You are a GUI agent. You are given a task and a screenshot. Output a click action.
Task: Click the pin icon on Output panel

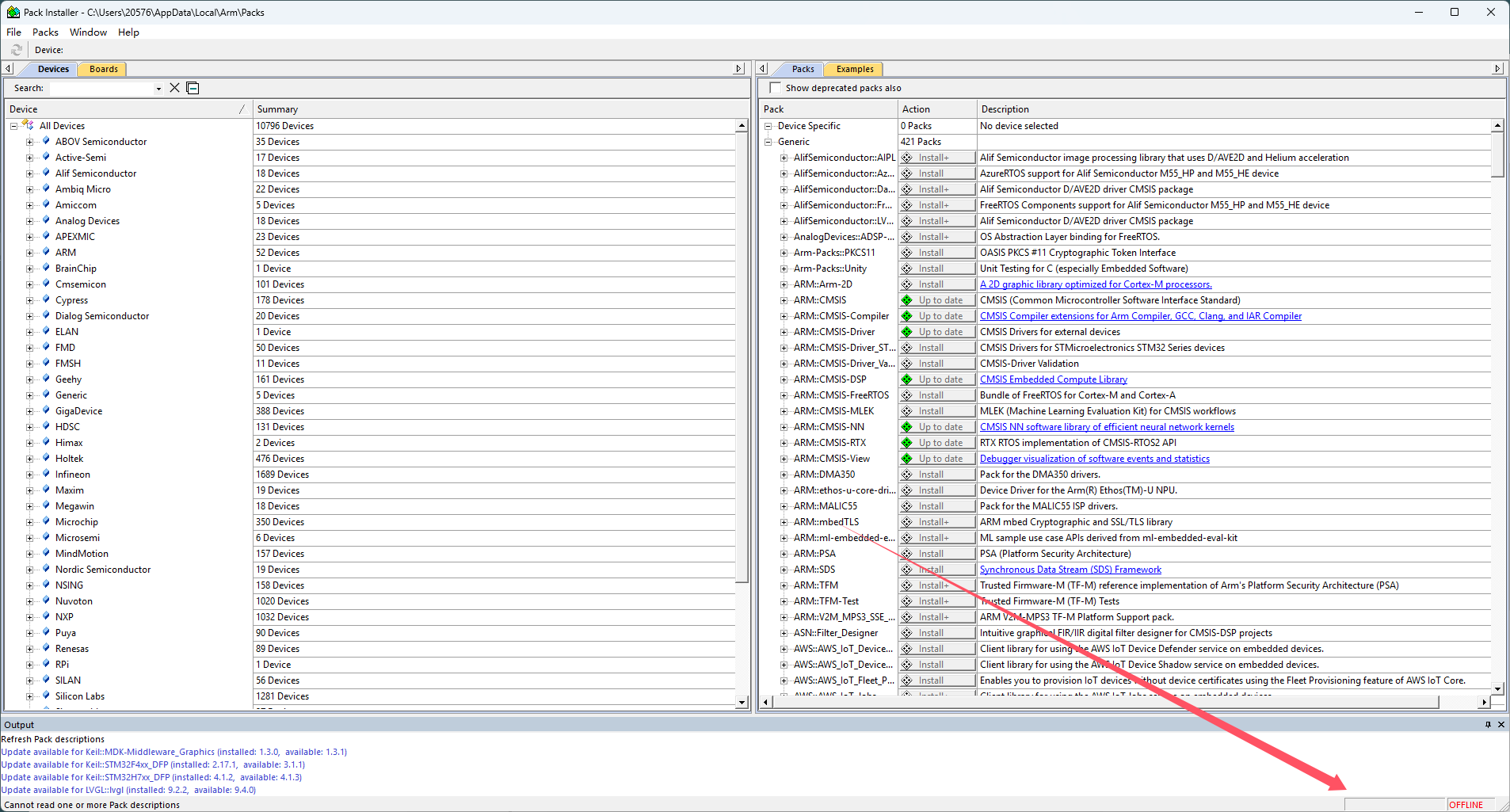[x=1488, y=725]
